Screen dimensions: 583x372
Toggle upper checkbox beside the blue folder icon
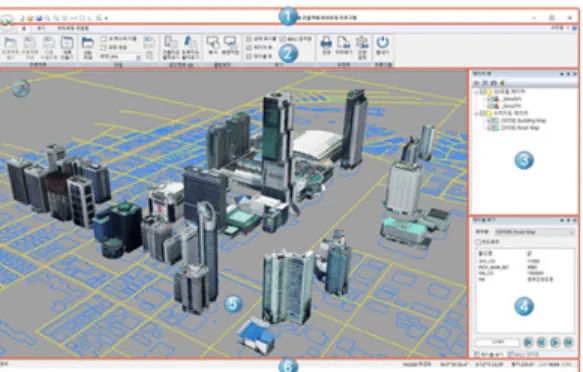104,39
